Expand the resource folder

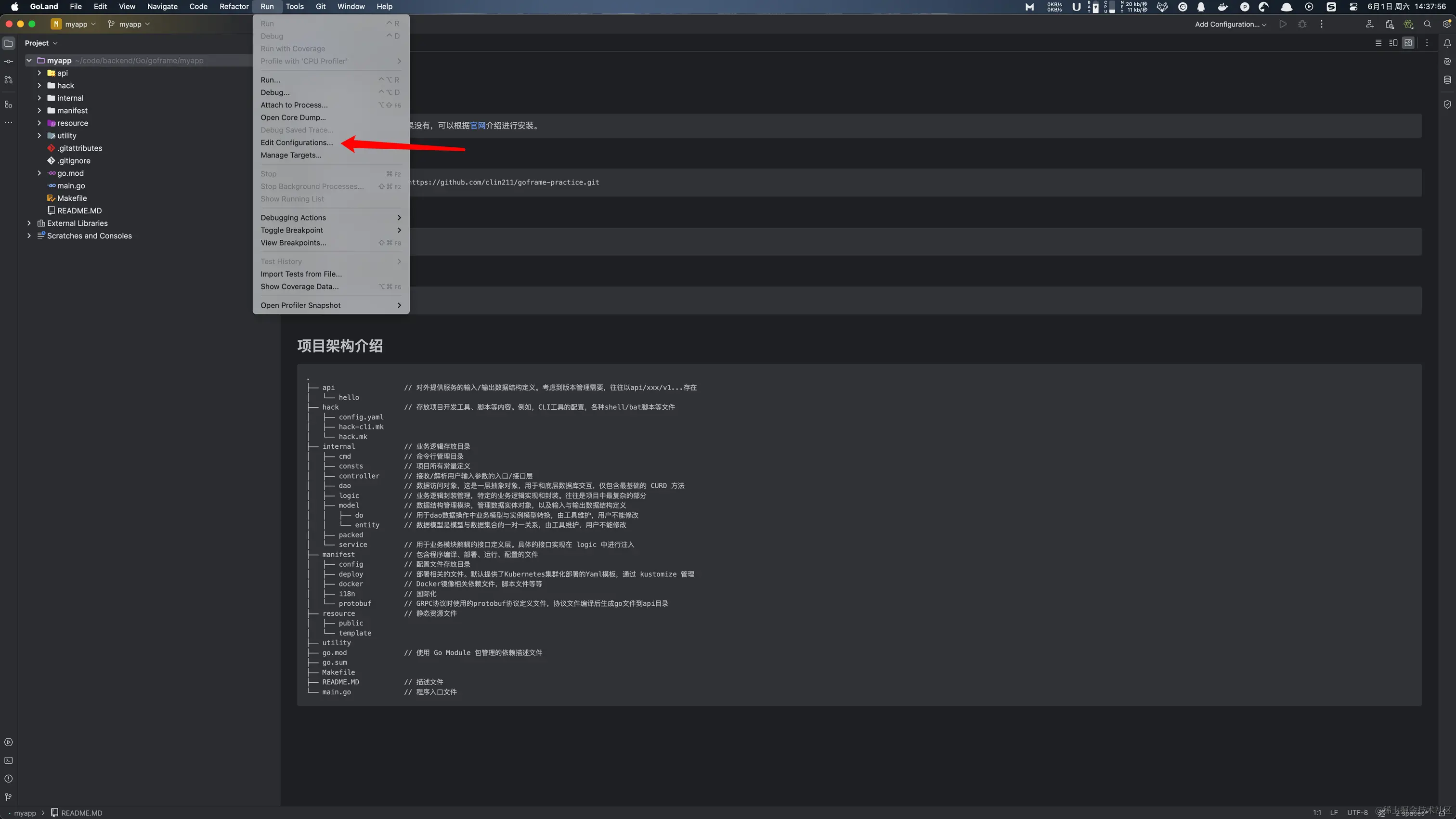[x=39, y=123]
